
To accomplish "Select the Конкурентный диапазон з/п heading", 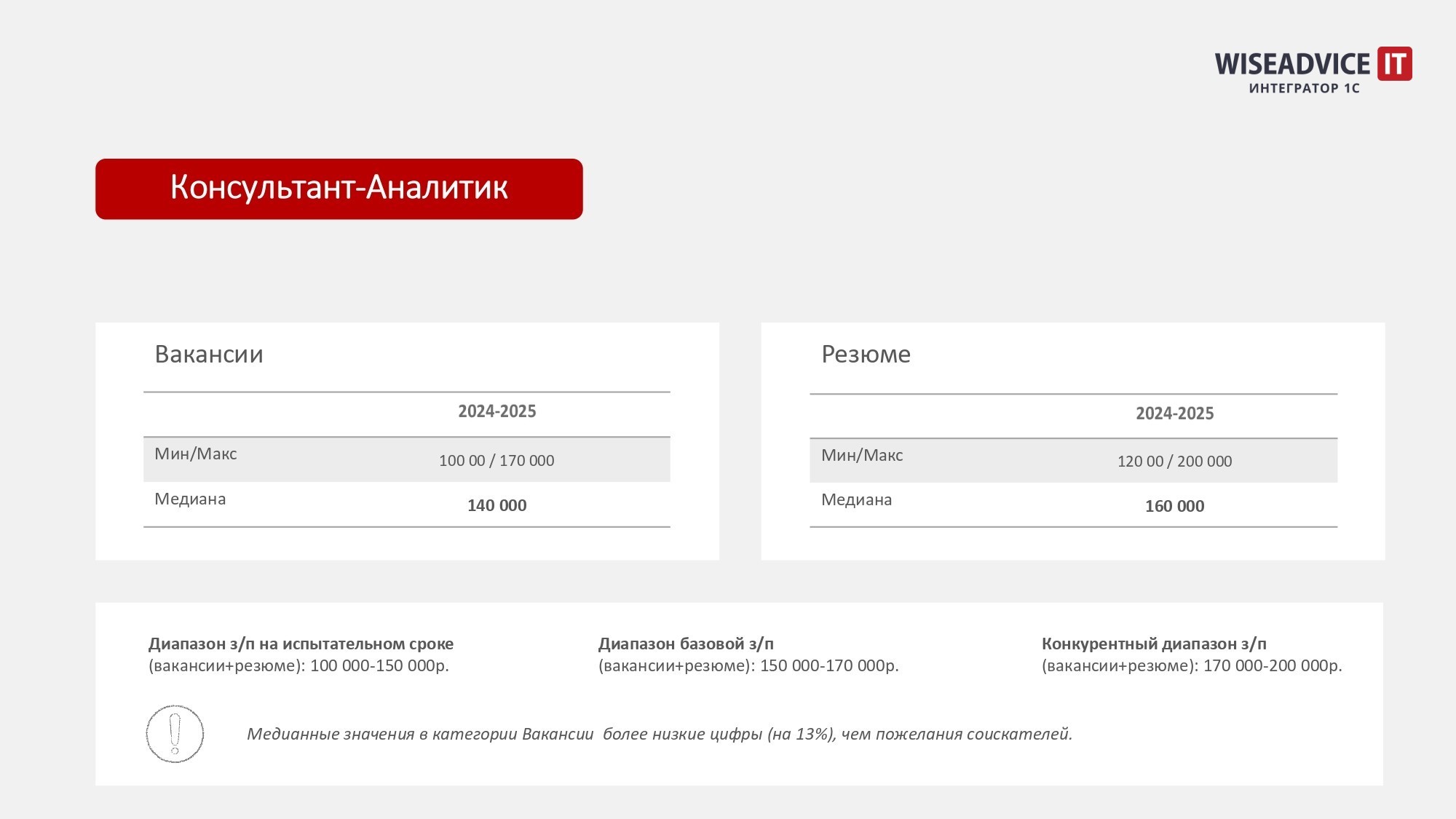I will coord(1154,644).
